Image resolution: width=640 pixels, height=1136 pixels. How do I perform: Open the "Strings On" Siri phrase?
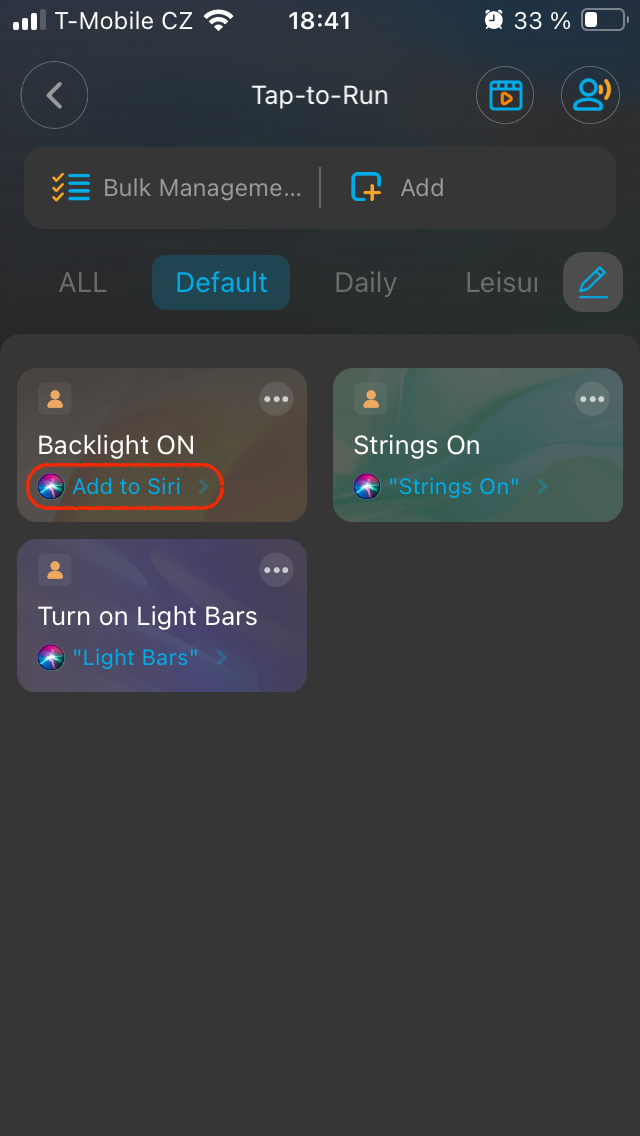pyautogui.click(x=453, y=487)
